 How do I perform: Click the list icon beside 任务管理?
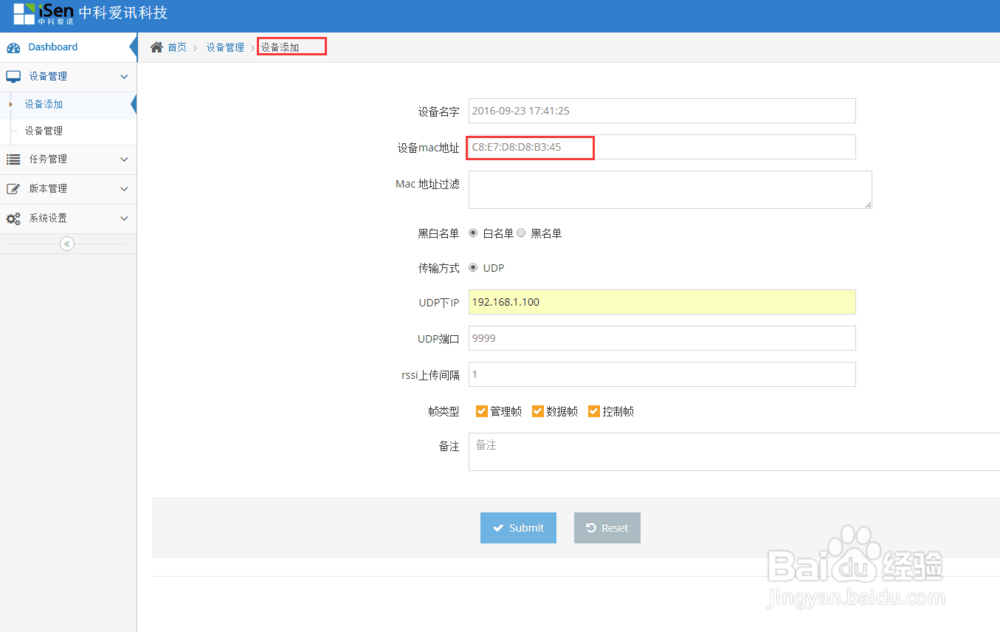tap(14, 159)
